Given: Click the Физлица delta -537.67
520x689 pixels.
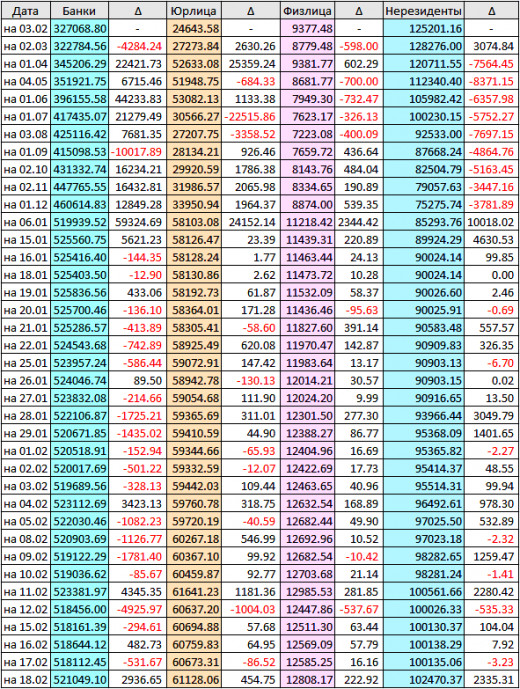Looking at the screenshot, I should click(x=359, y=609).
